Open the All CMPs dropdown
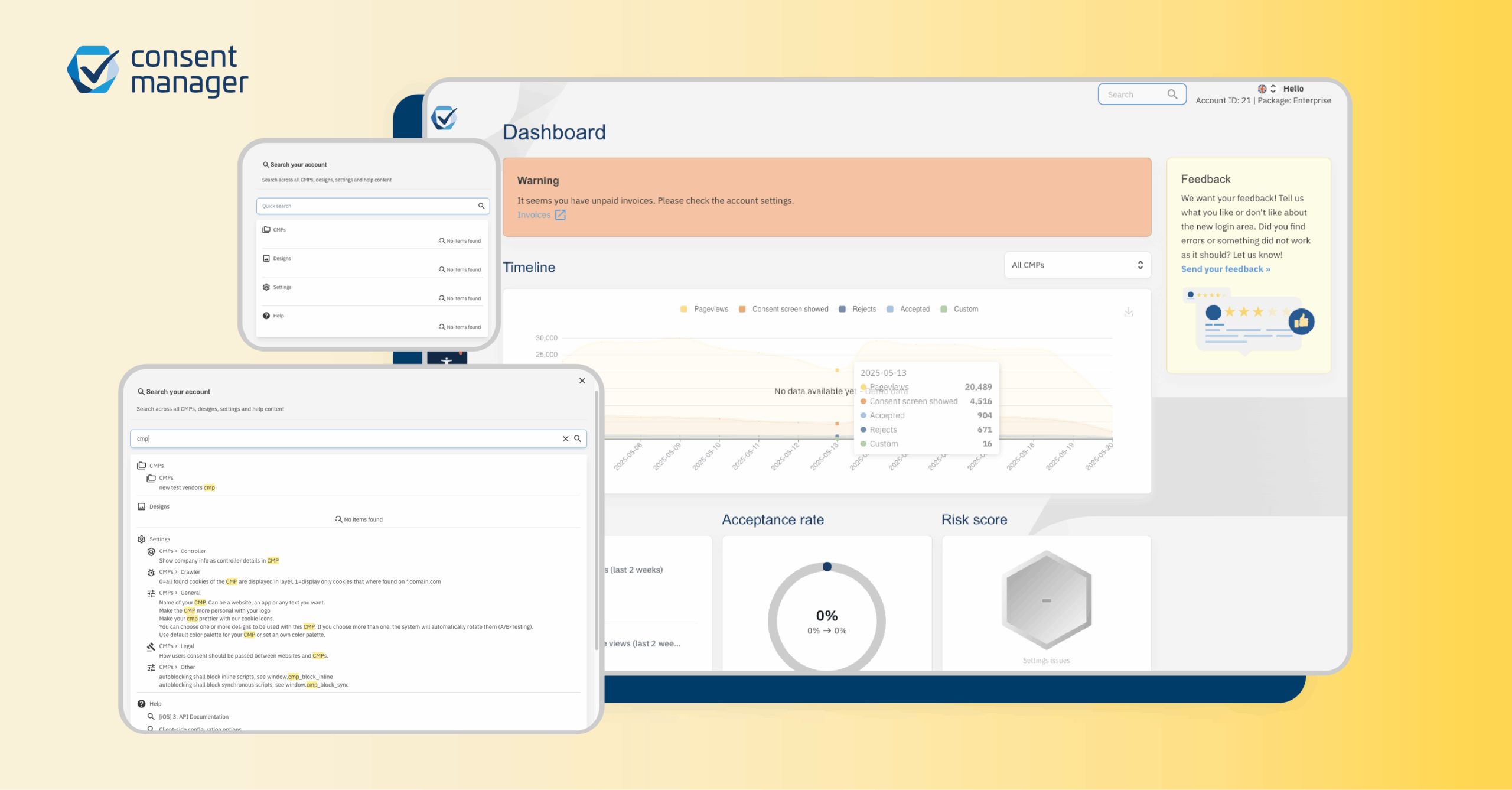1512x790 pixels. pyautogui.click(x=1077, y=265)
